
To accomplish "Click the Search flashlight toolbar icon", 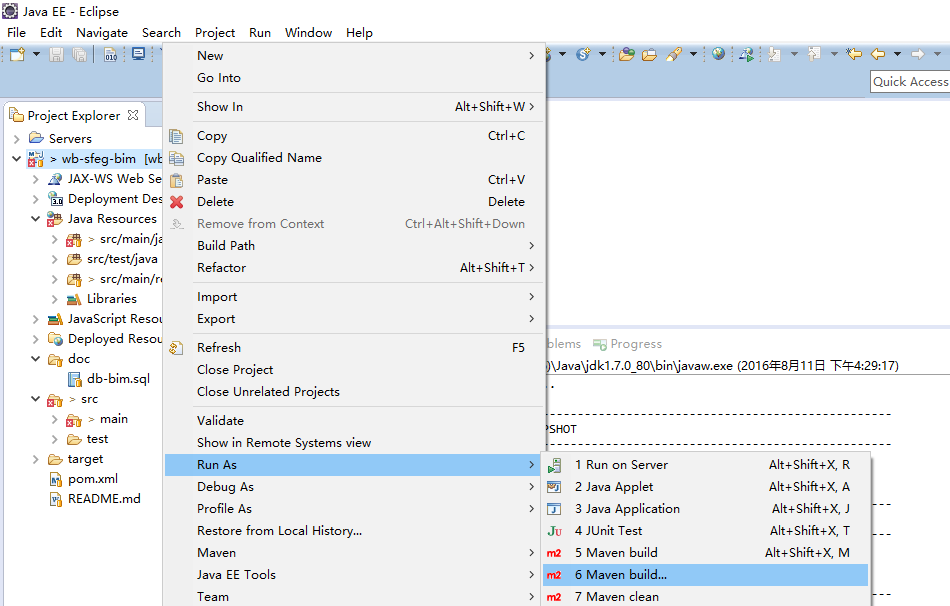I will point(674,54).
